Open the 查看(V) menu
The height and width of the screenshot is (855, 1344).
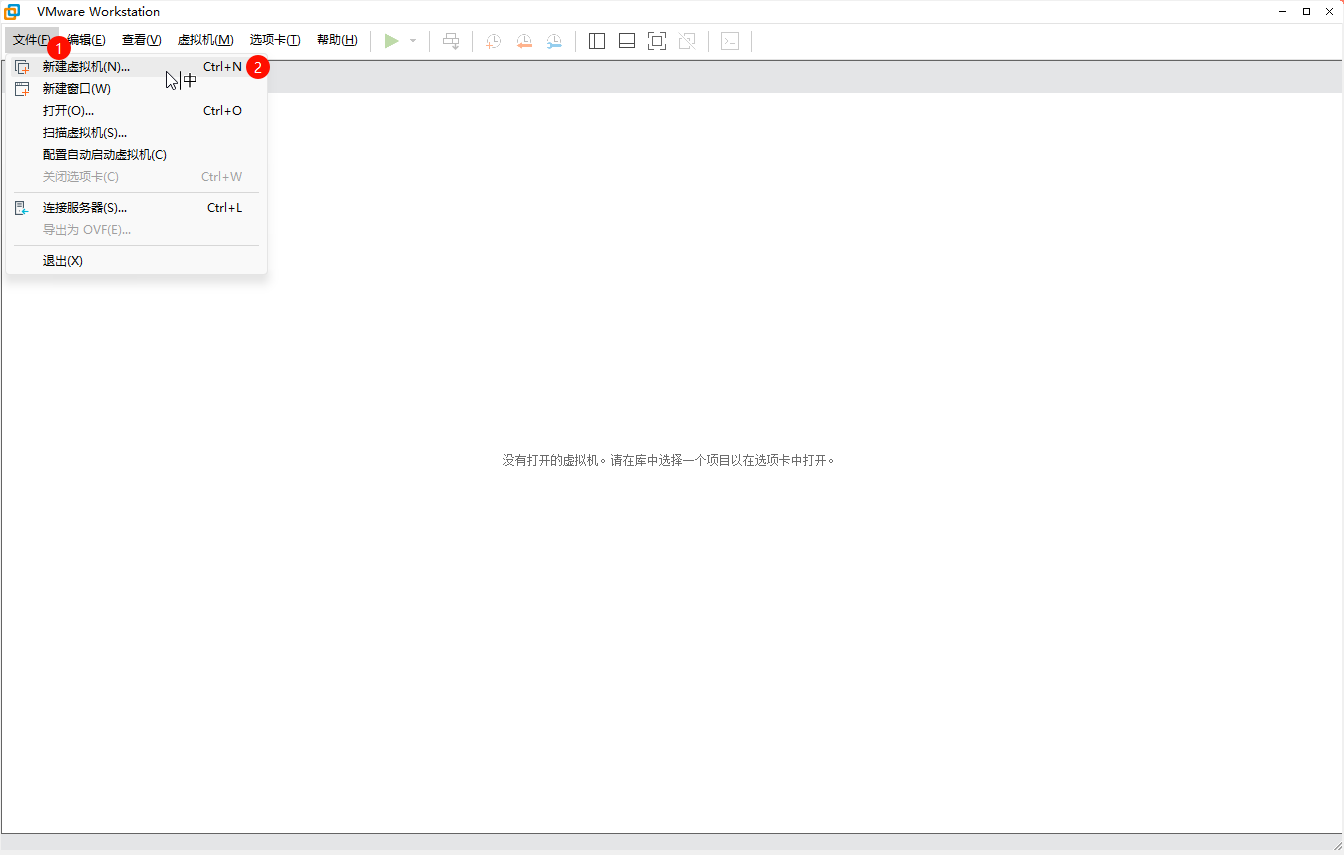click(x=141, y=40)
